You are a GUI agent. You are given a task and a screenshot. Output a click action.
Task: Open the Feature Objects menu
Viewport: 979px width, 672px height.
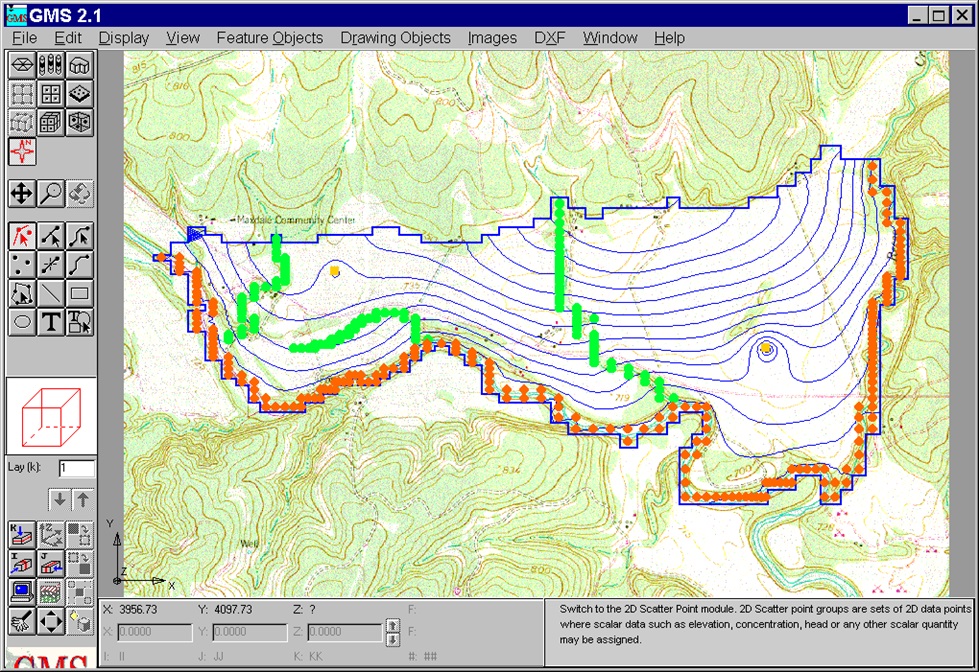pos(270,38)
